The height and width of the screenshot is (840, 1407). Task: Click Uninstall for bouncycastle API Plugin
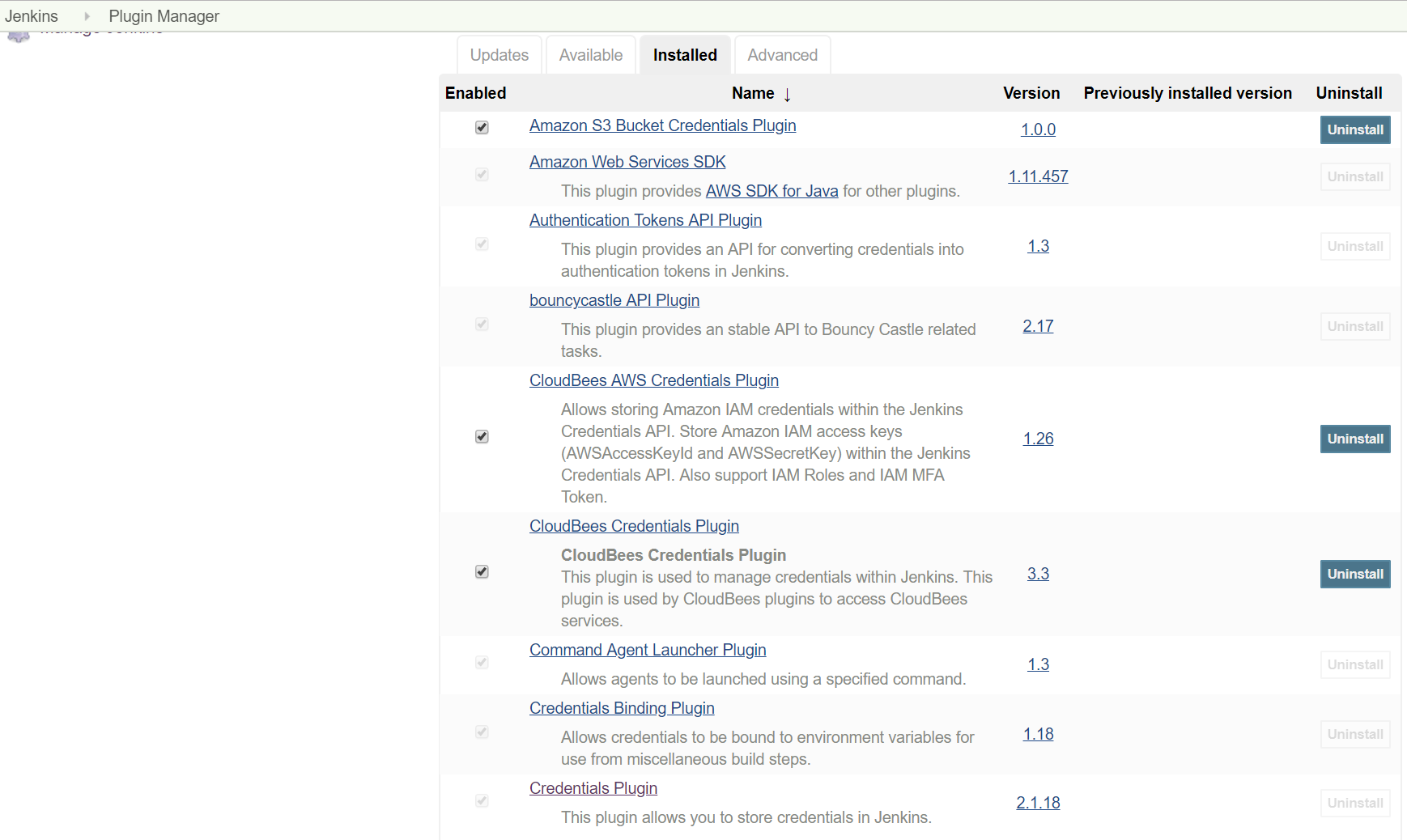(1355, 326)
